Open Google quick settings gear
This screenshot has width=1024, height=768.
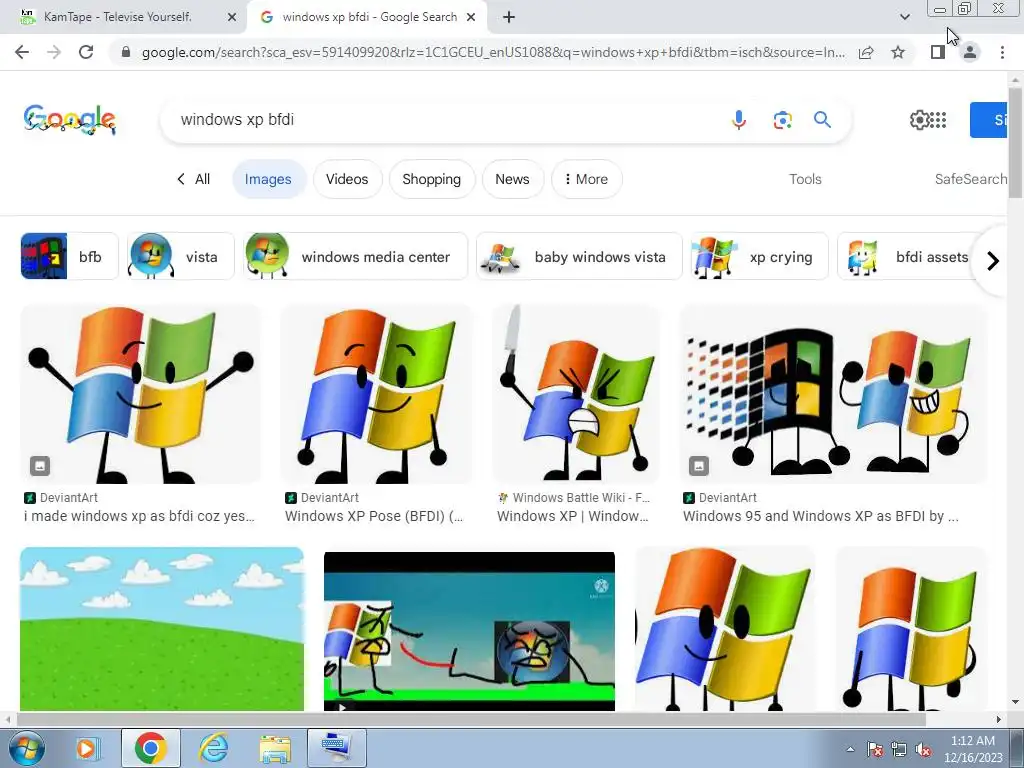pyautogui.click(x=919, y=120)
